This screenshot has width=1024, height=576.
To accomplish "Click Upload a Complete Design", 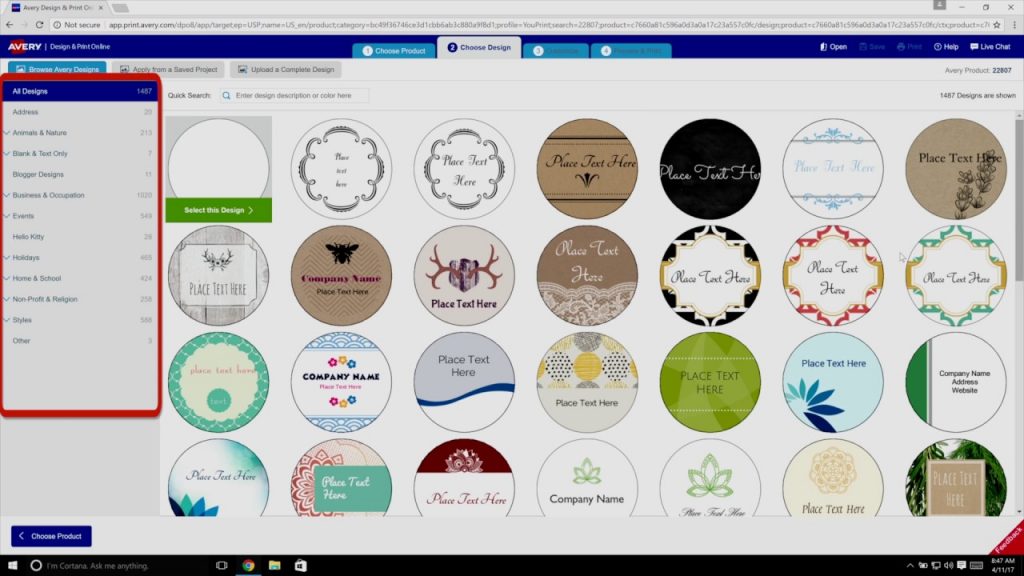I will pyautogui.click(x=292, y=69).
